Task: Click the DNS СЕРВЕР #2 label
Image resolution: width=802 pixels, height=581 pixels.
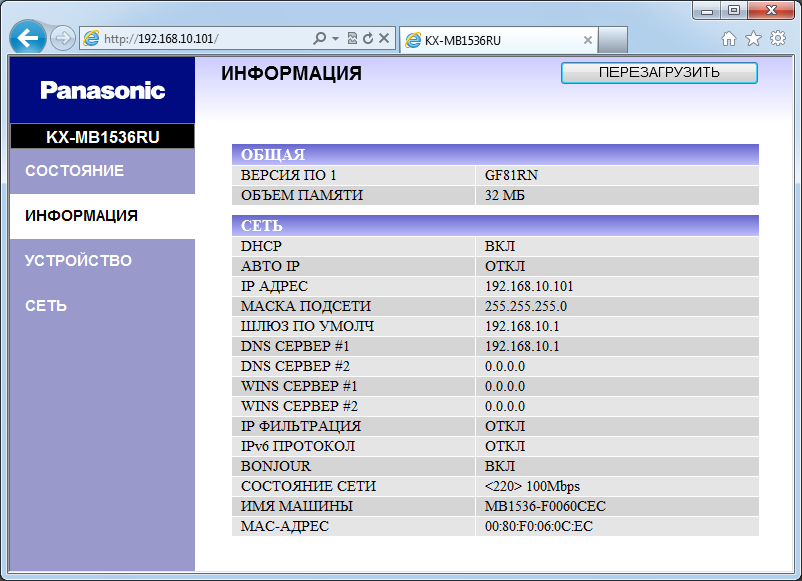Action: coord(295,366)
